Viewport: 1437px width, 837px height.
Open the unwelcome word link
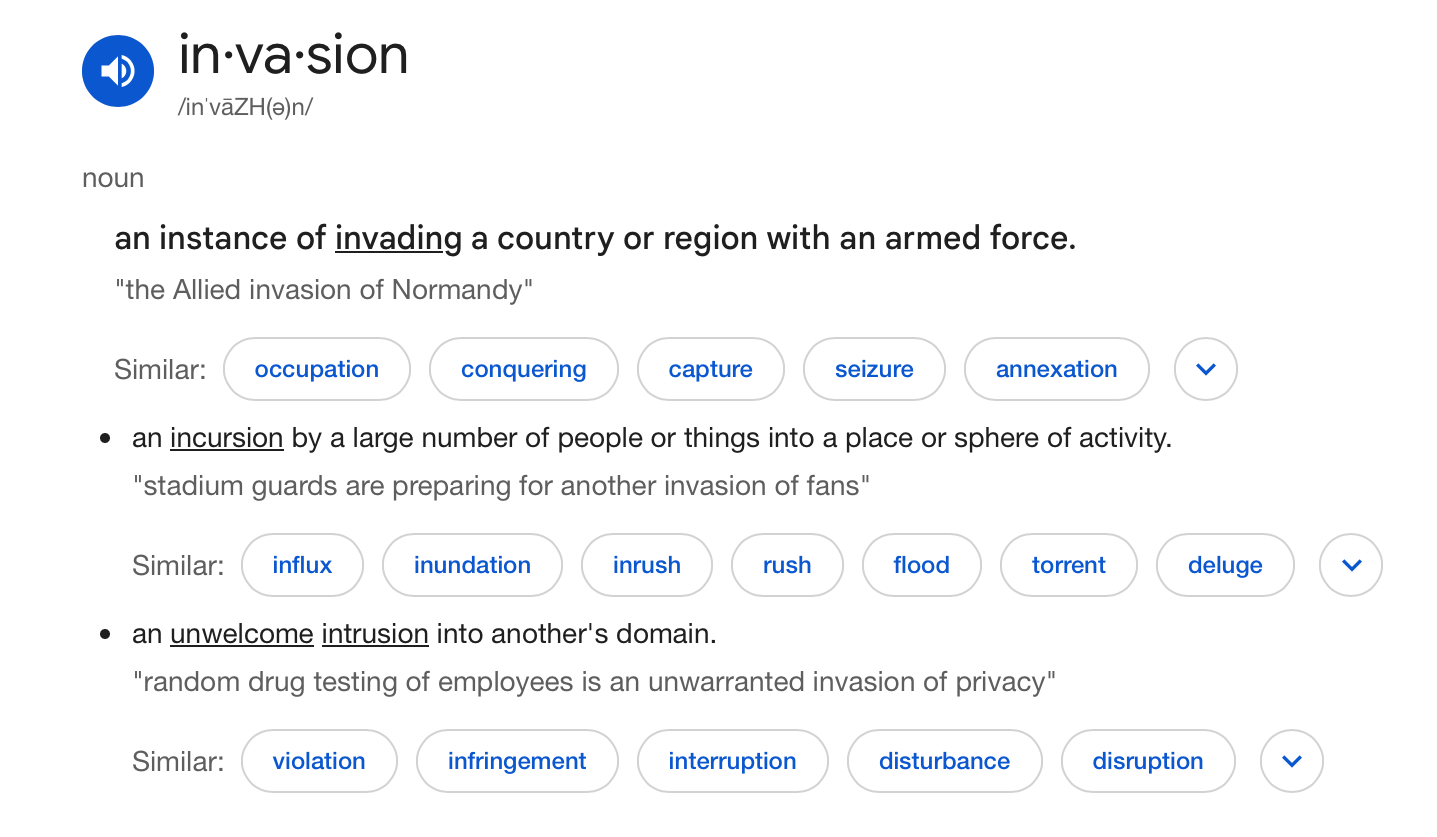click(242, 634)
